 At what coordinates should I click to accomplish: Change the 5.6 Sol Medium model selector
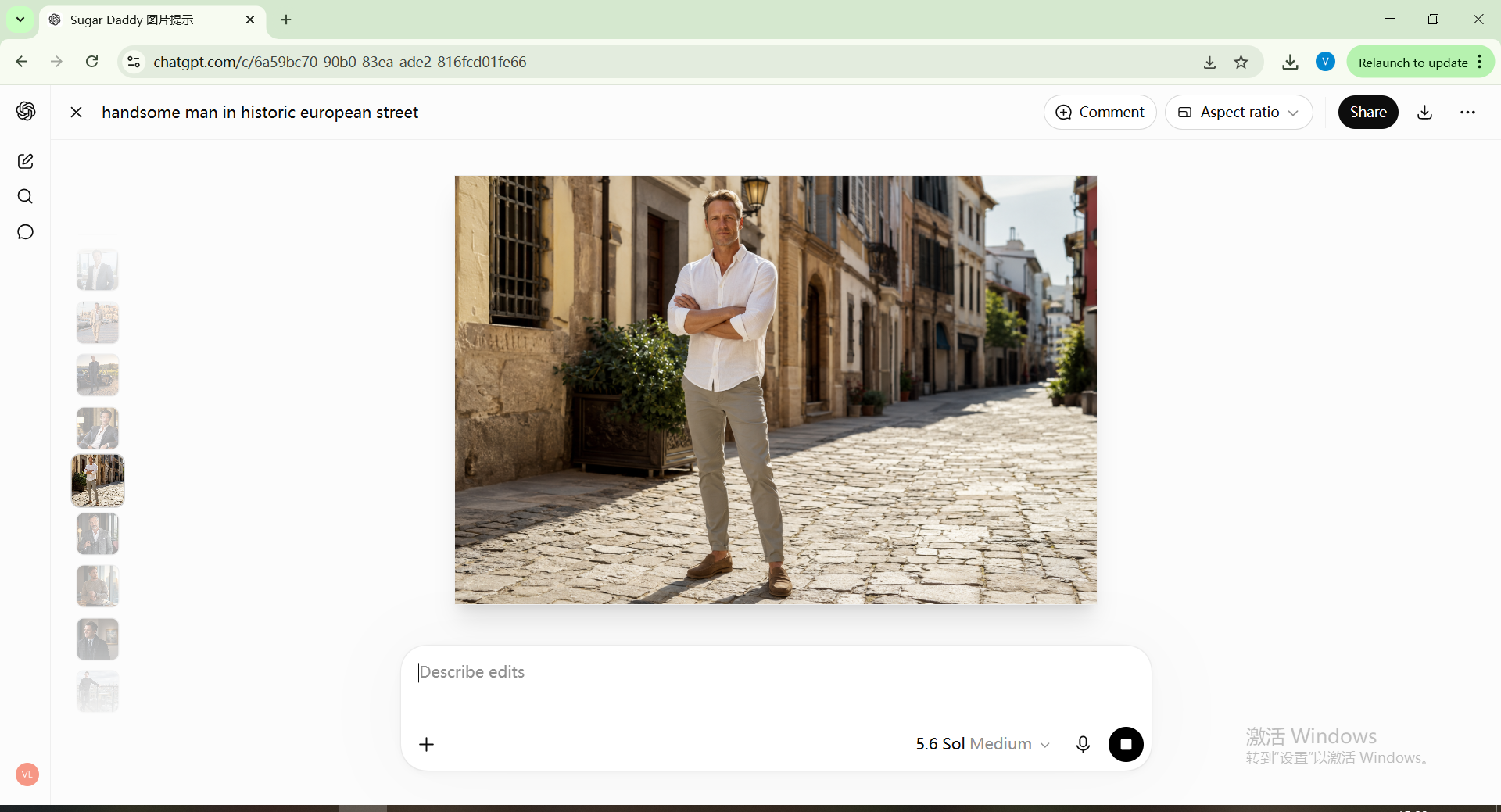point(983,744)
